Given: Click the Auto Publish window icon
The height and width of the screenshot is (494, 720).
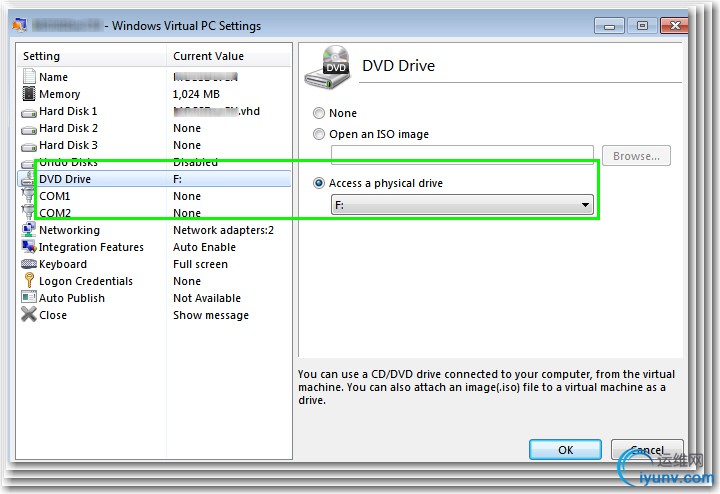Looking at the screenshot, I should tap(29, 297).
